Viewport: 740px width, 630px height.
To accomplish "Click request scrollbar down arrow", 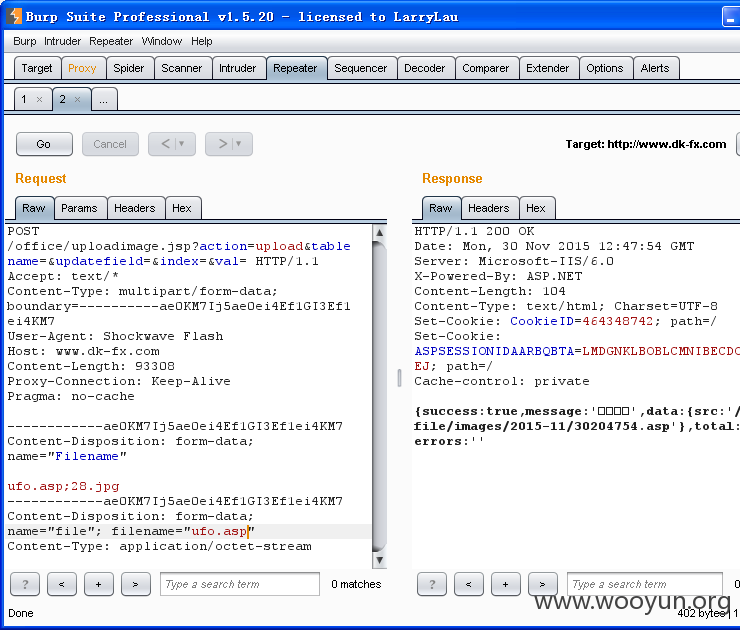I will pos(379,560).
